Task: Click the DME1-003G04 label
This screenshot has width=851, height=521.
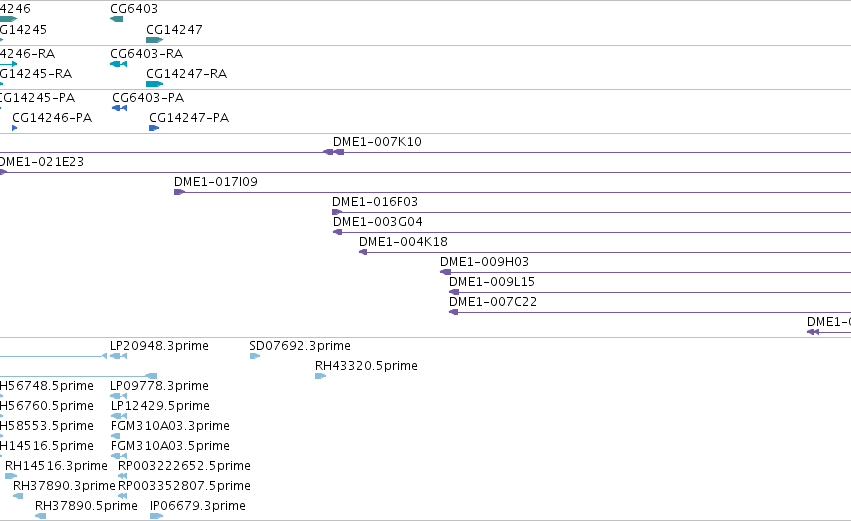Action: 378,222
